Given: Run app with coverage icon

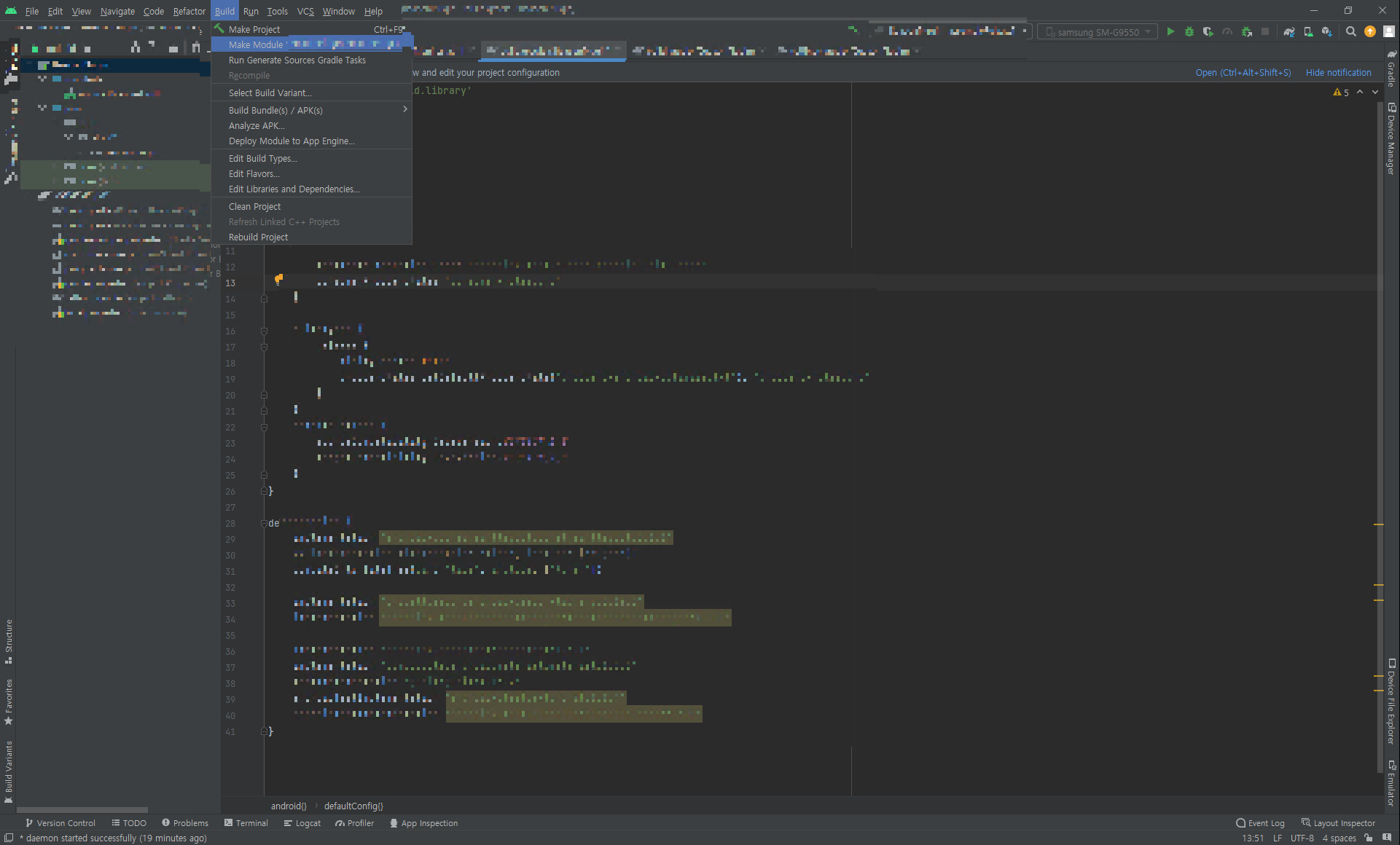Looking at the screenshot, I should click(x=1208, y=32).
